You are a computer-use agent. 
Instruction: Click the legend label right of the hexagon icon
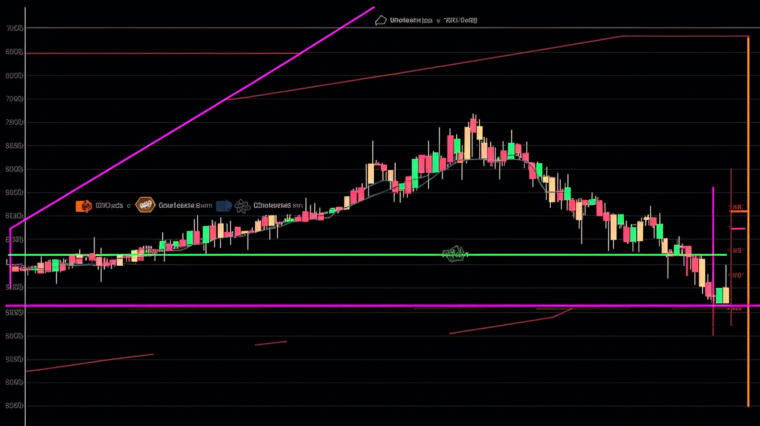click(180, 206)
